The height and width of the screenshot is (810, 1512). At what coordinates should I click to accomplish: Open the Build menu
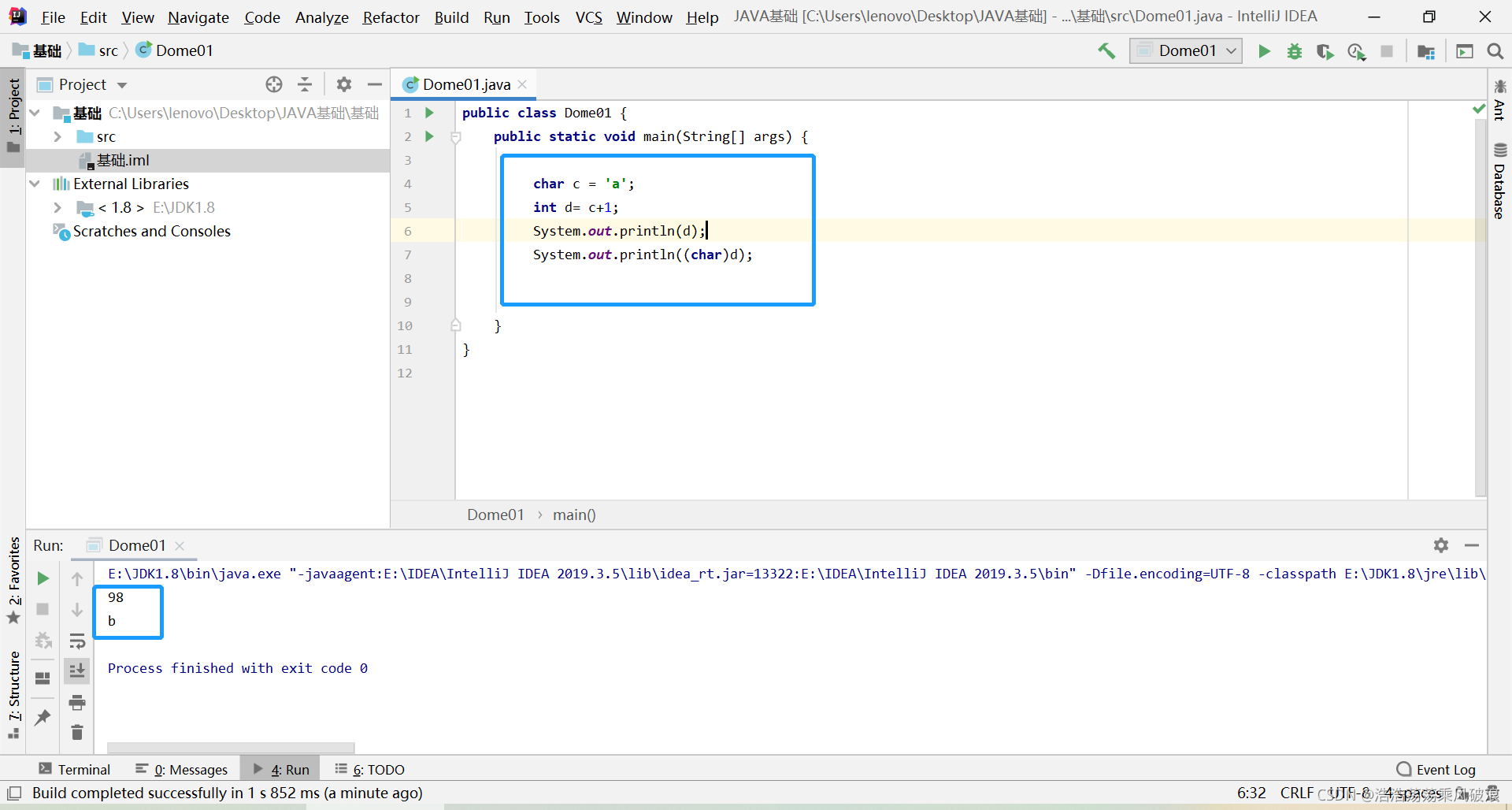click(451, 17)
